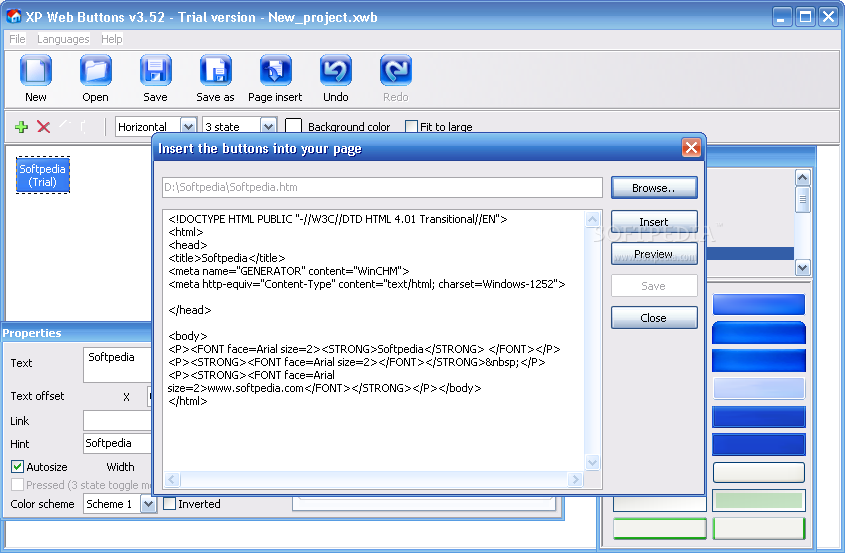The image size is (845, 553).
Task: Click the Hint field containing Softpedia
Action: [117, 443]
